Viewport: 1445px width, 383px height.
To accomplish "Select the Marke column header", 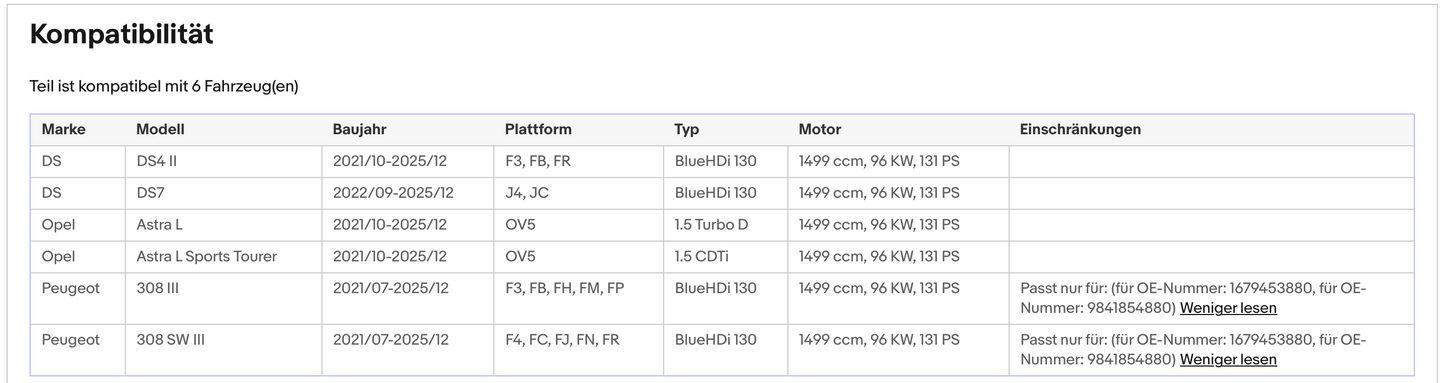I will point(64,130).
